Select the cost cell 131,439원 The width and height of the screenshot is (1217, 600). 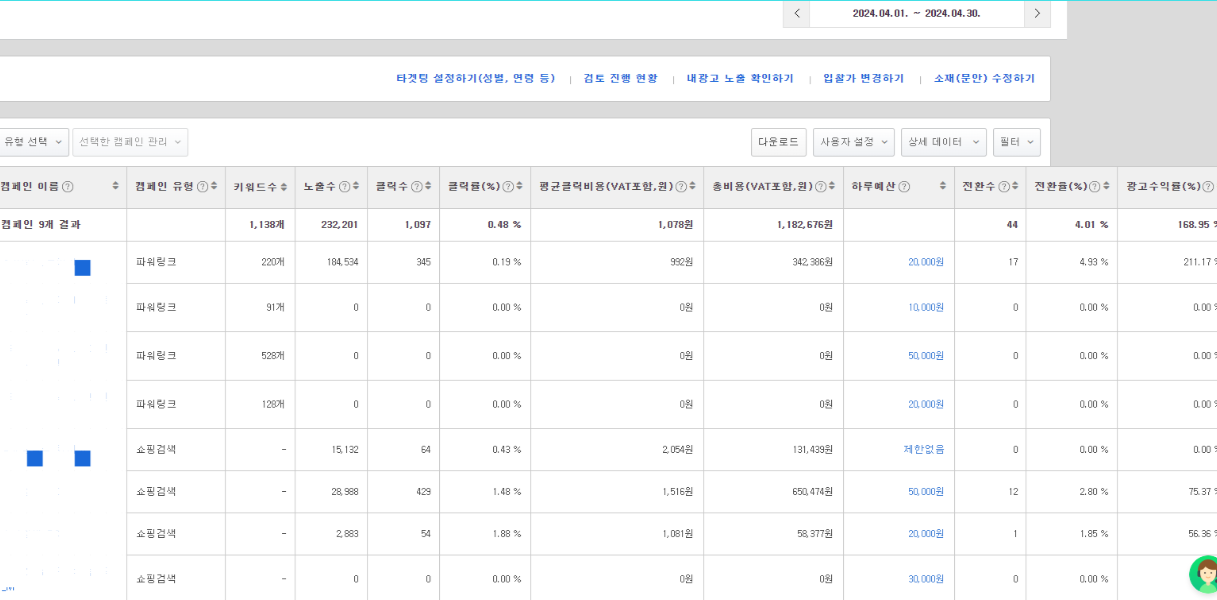[811, 449]
